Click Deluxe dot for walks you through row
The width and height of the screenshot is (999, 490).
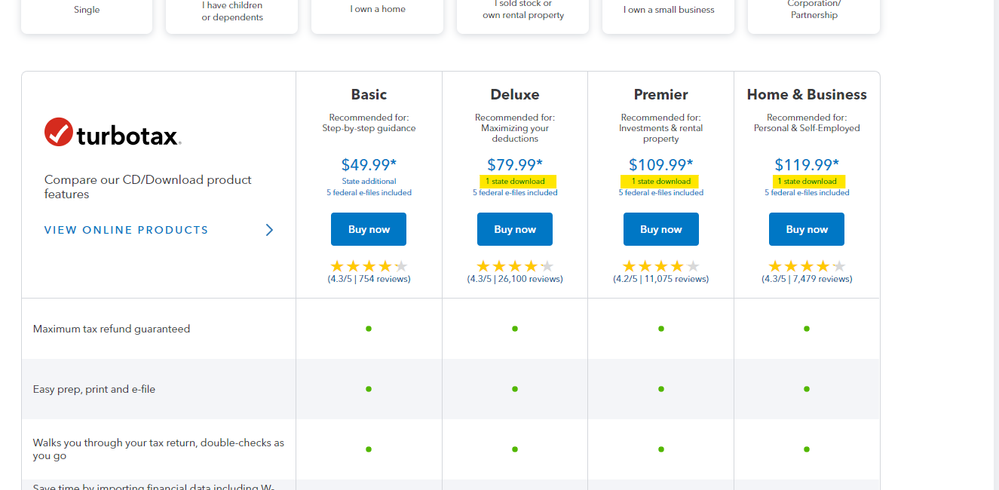point(515,449)
